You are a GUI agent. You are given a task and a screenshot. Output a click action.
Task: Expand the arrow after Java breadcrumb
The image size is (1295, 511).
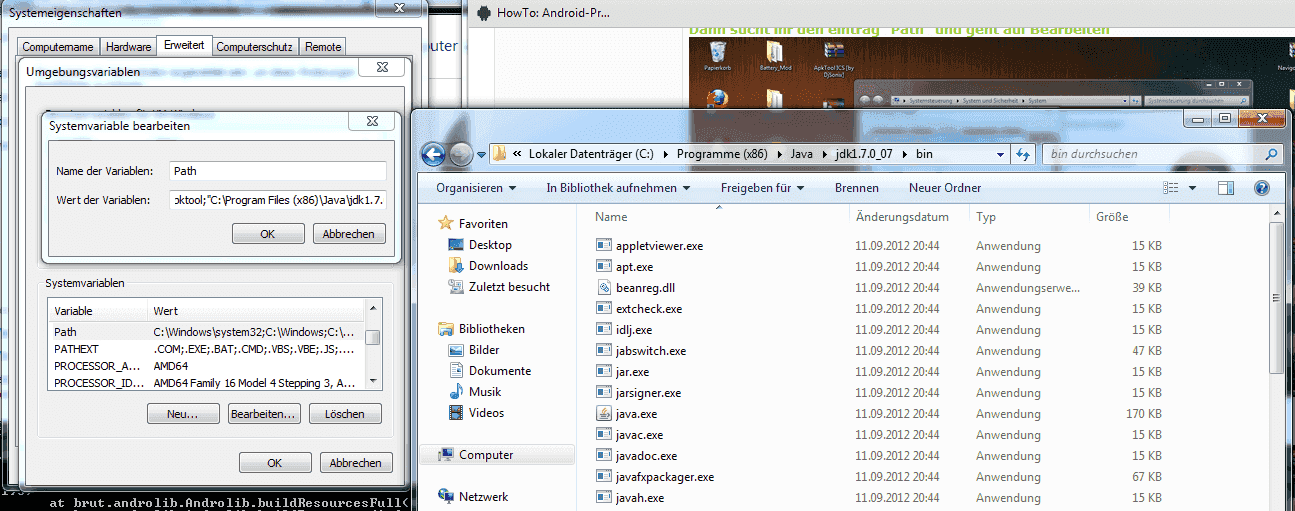pos(826,155)
